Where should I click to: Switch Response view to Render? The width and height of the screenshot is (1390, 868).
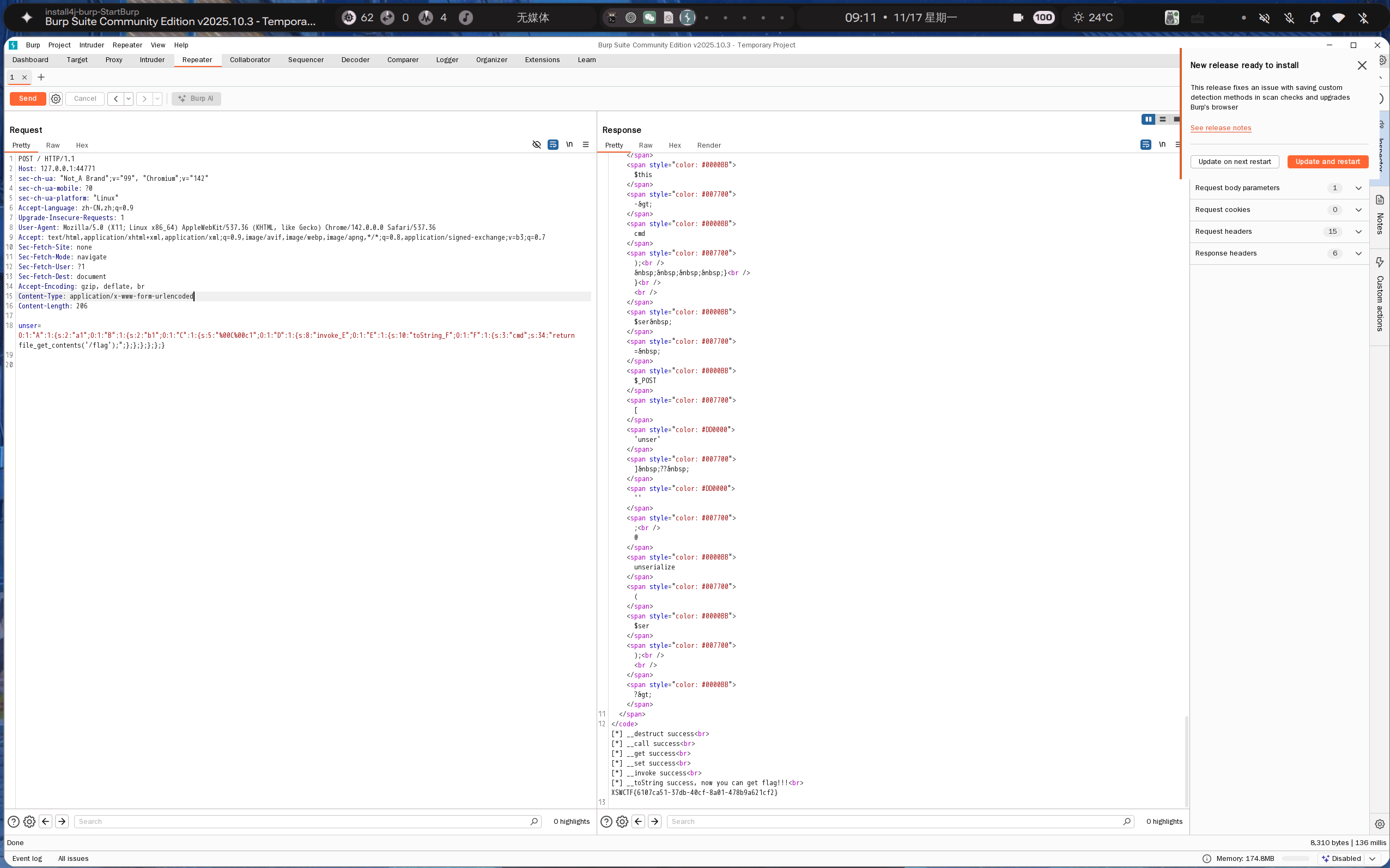(x=709, y=145)
